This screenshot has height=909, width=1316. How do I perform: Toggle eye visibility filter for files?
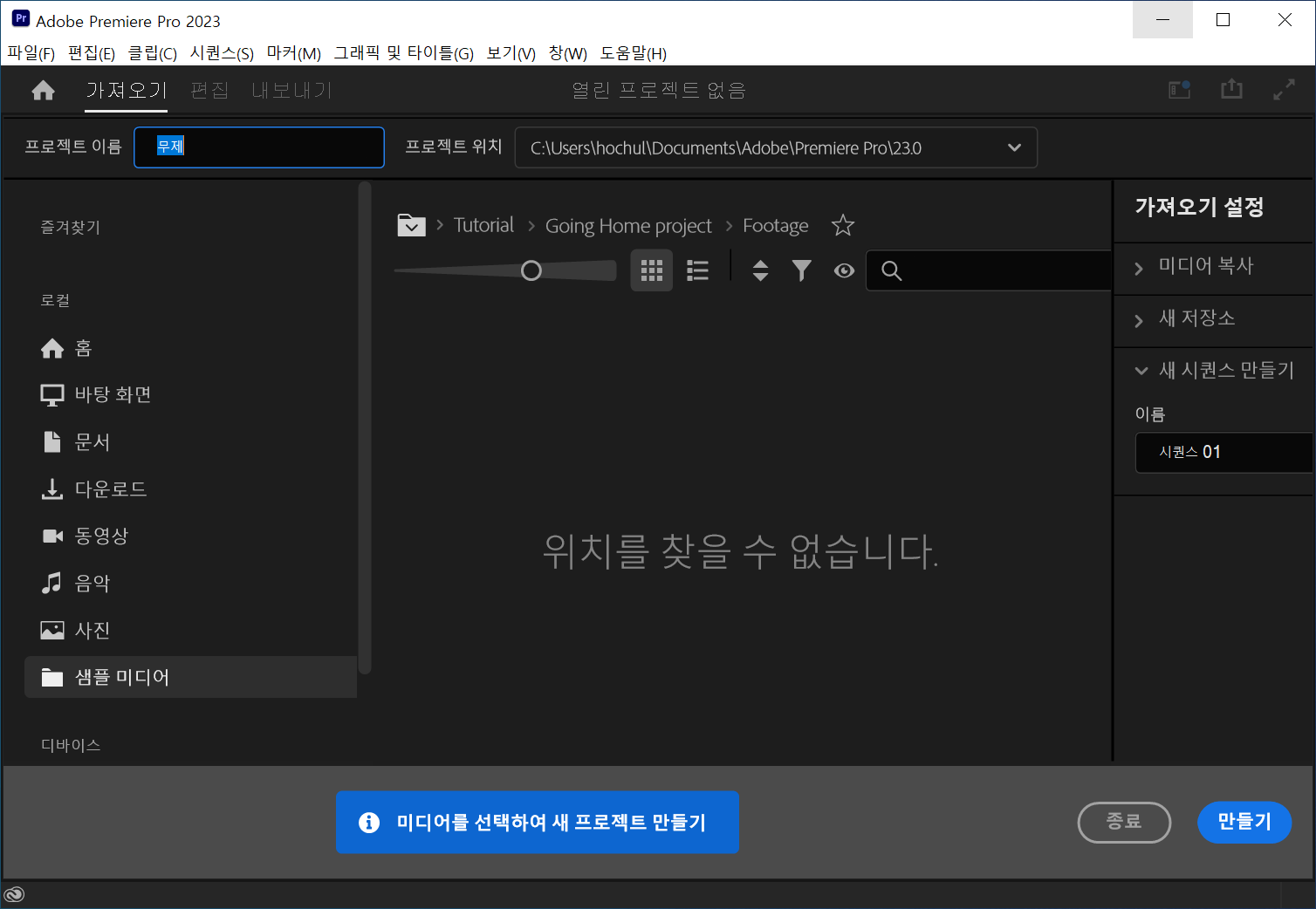pos(844,270)
